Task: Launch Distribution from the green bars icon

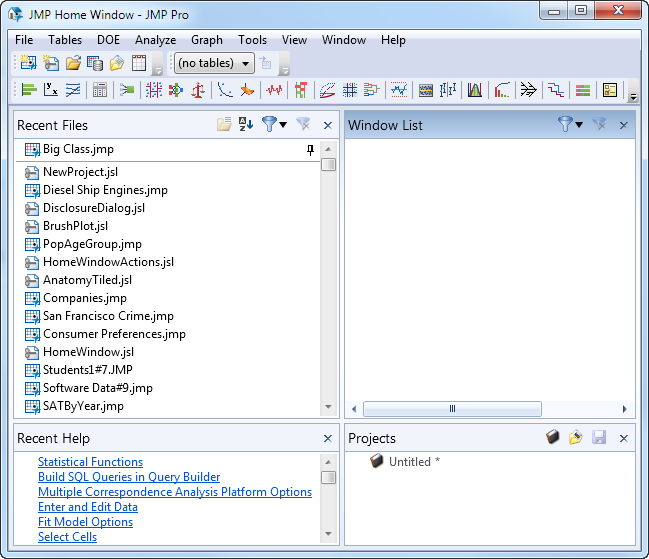Action: coord(29,89)
